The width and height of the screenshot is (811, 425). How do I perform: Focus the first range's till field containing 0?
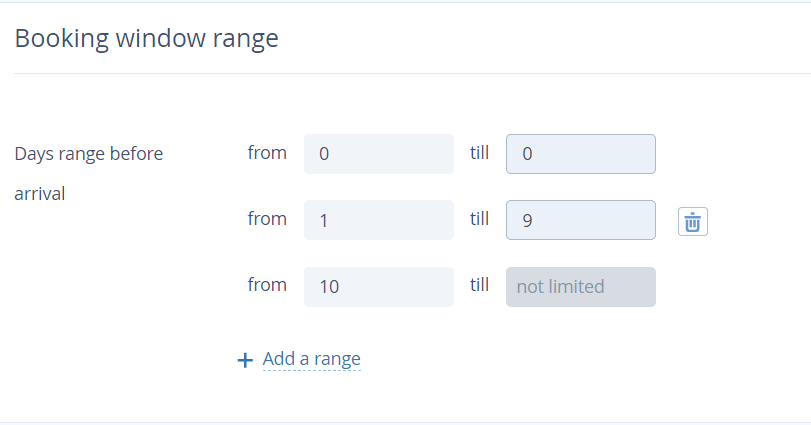[x=580, y=154]
